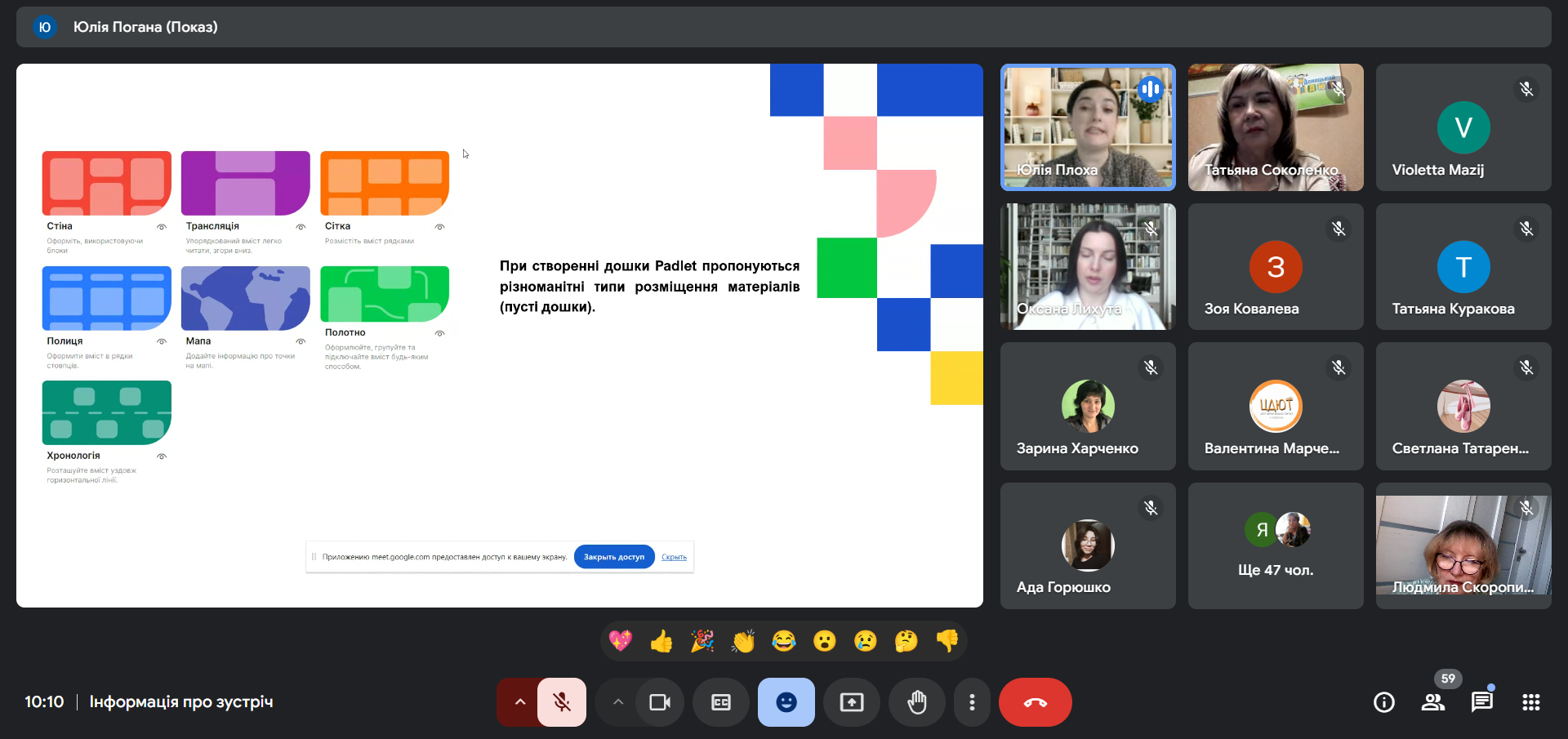Screen dimensions: 1568x739
Task: Click the eye icon beside Трансляція
Action: pos(301,227)
